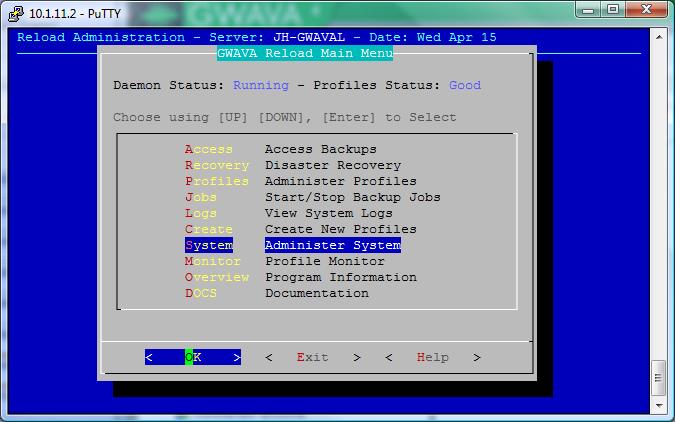
Task: Choose the Create menu entry
Action: pyautogui.click(x=209, y=229)
